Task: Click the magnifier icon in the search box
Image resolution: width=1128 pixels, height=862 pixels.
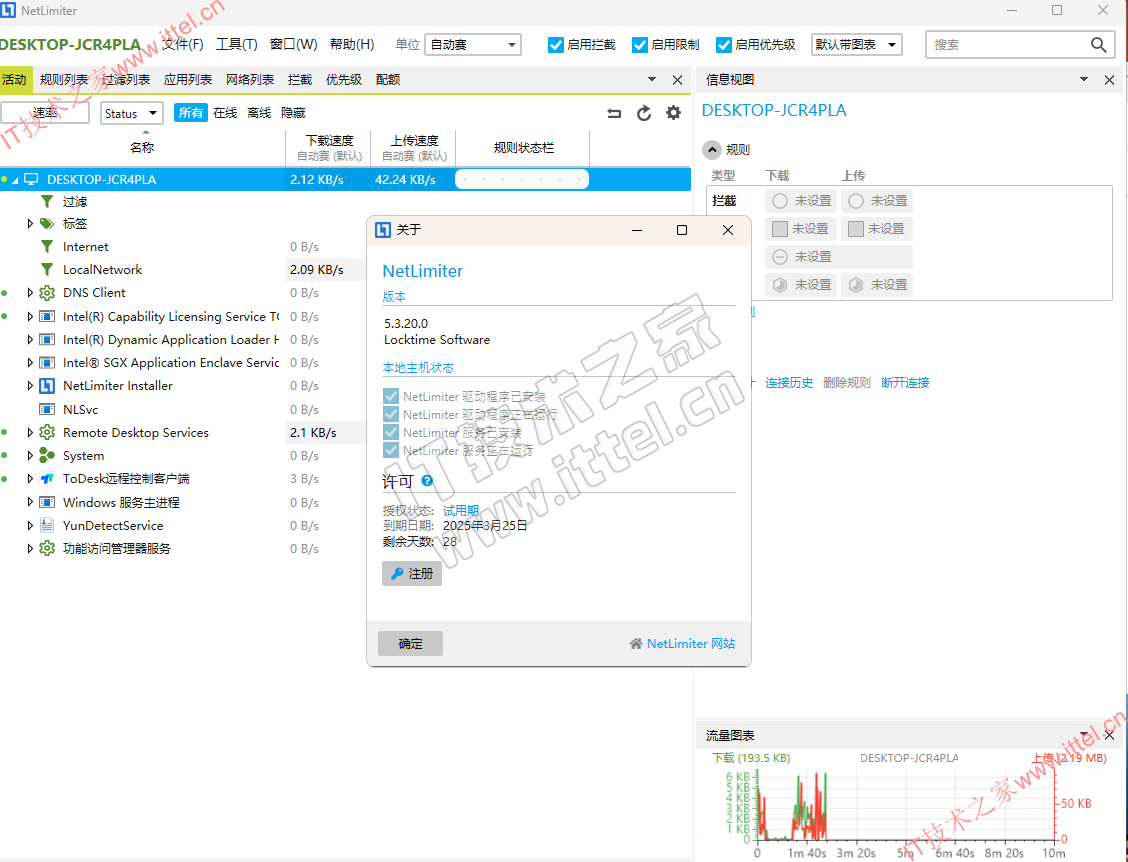Action: tap(1098, 45)
